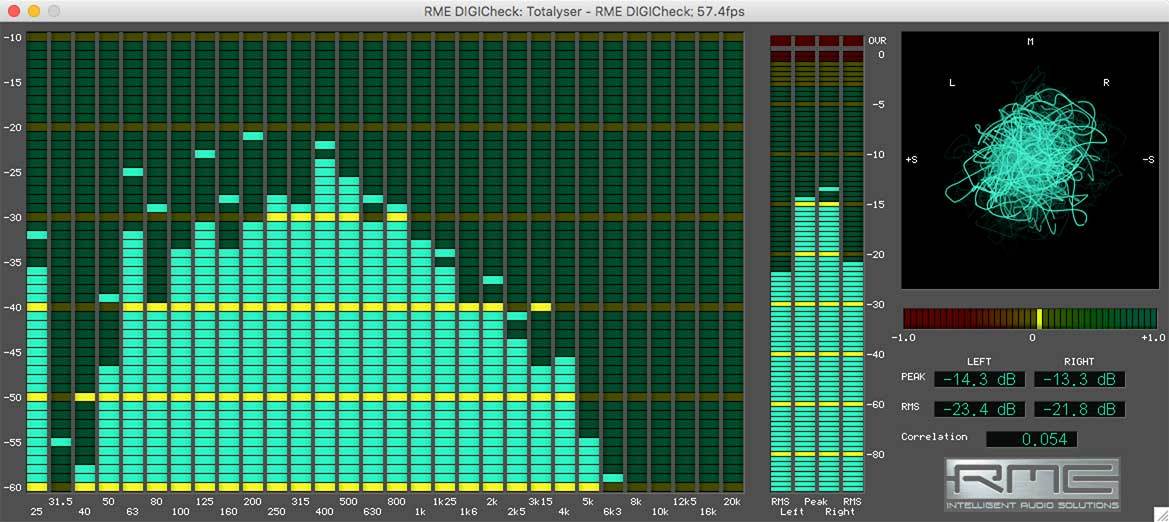Click the Right Peak level meter bar
1169x522 pixels.
coord(828,263)
